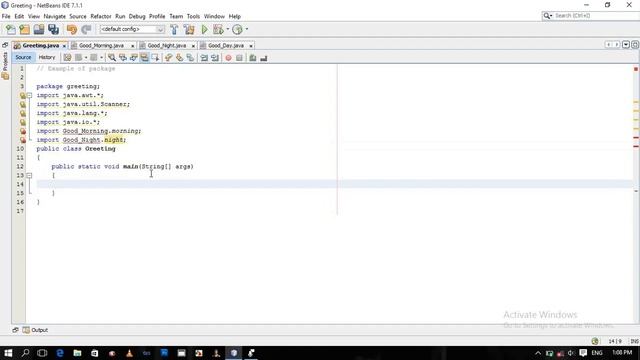Image resolution: width=640 pixels, height=360 pixels.
Task: Collapse the import block fold on line 4
Action: [29, 95]
